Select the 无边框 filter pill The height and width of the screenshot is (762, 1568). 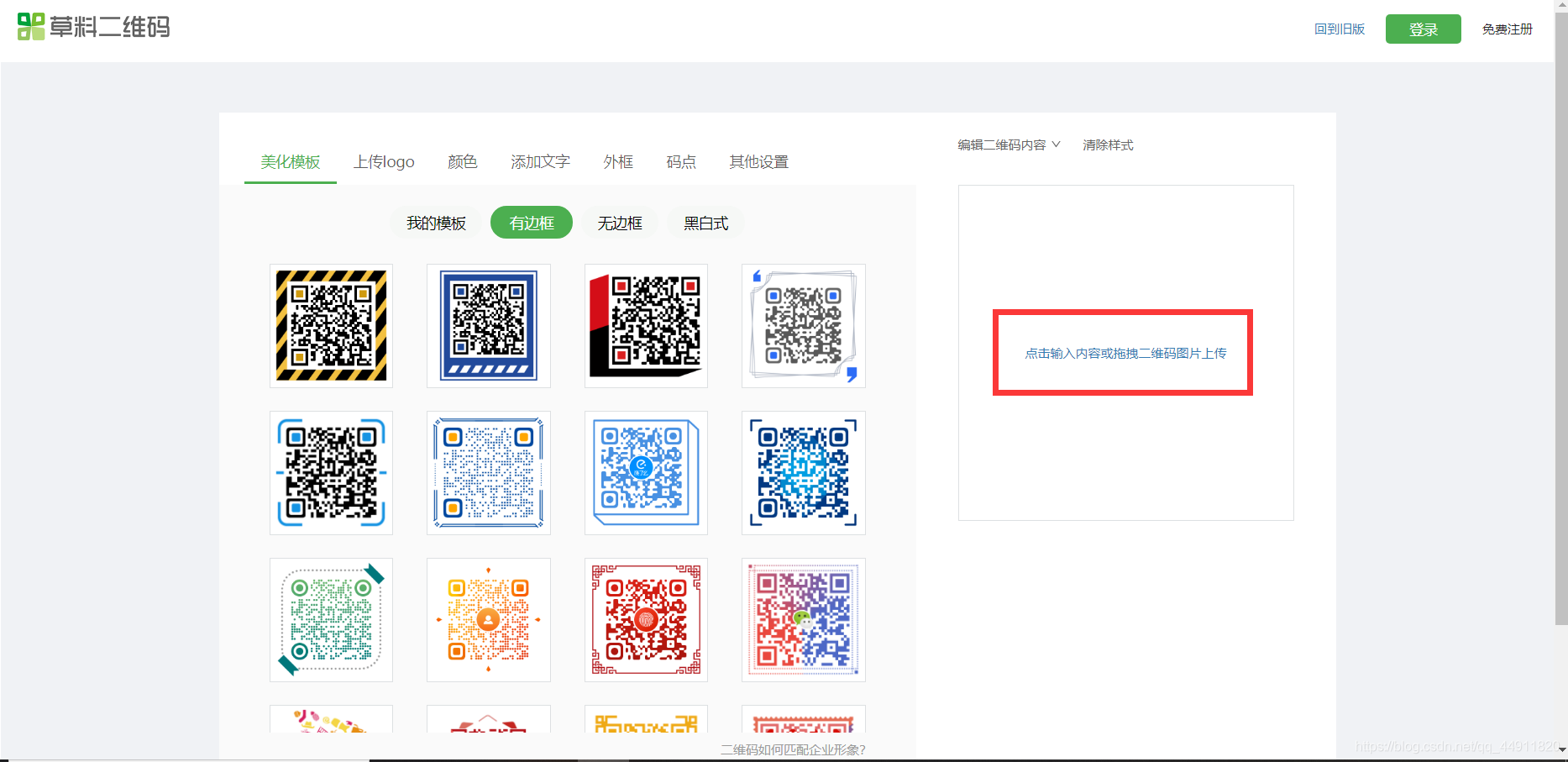point(620,223)
